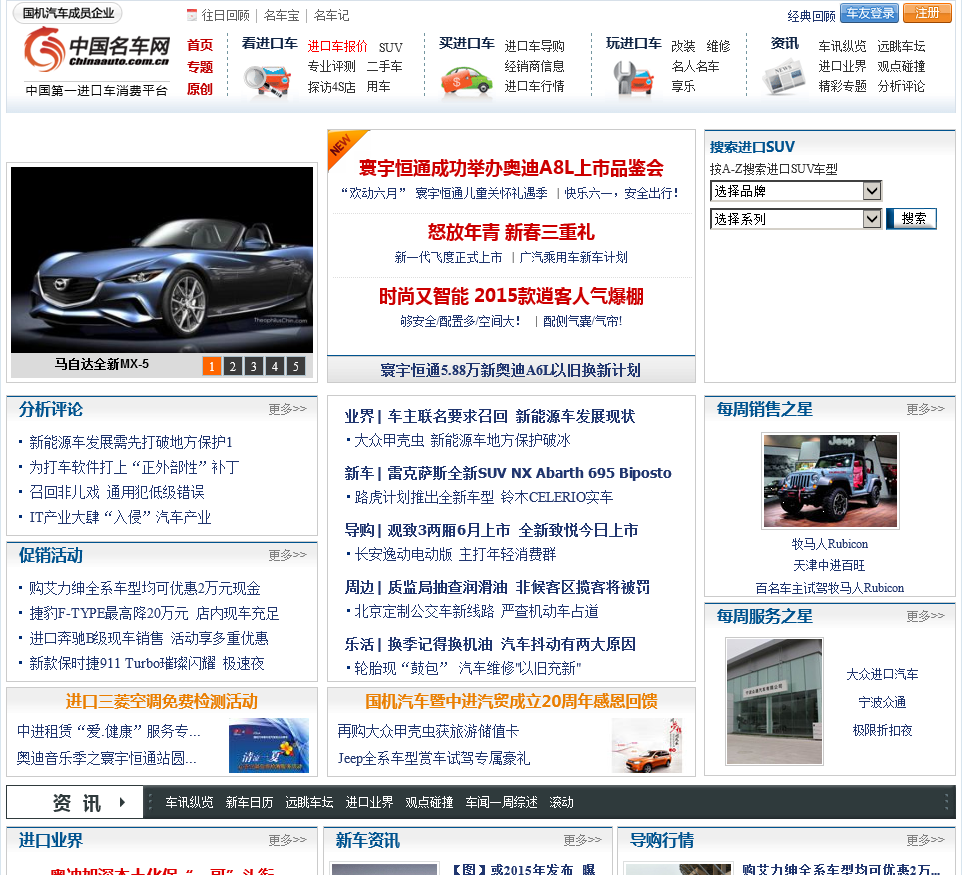Image resolution: width=962 pixels, height=875 pixels.
Task: Click the Mazda MX-5 carousel image
Action: click(x=162, y=260)
